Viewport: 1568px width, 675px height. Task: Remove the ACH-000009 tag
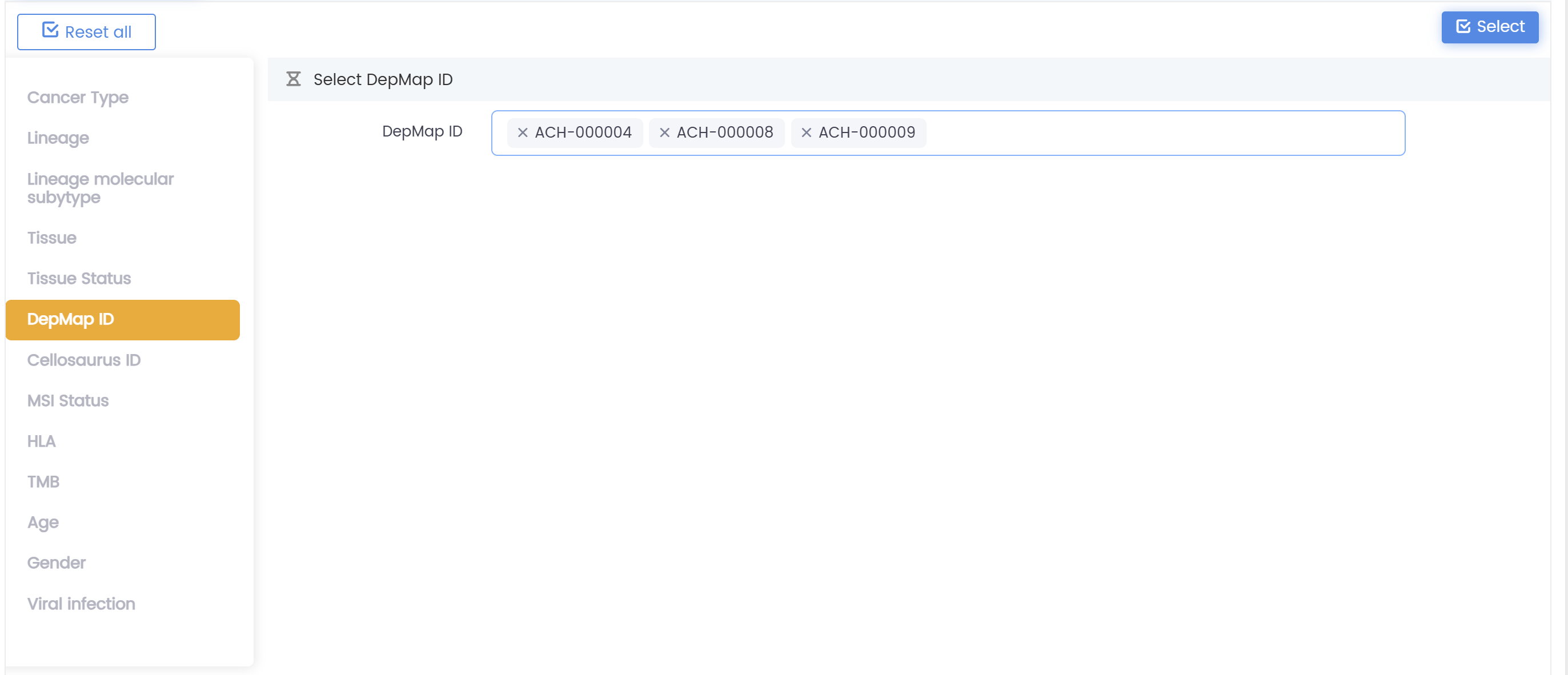(x=806, y=132)
